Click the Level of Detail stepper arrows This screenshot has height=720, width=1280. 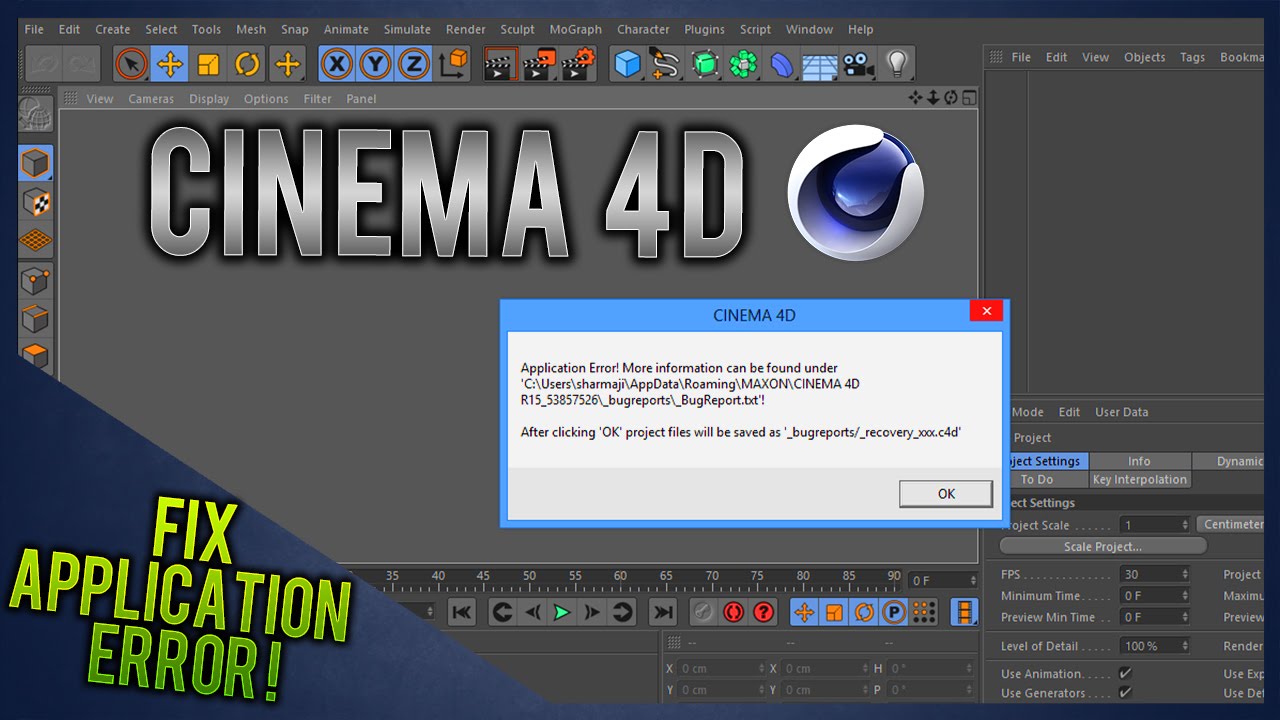click(x=1186, y=645)
